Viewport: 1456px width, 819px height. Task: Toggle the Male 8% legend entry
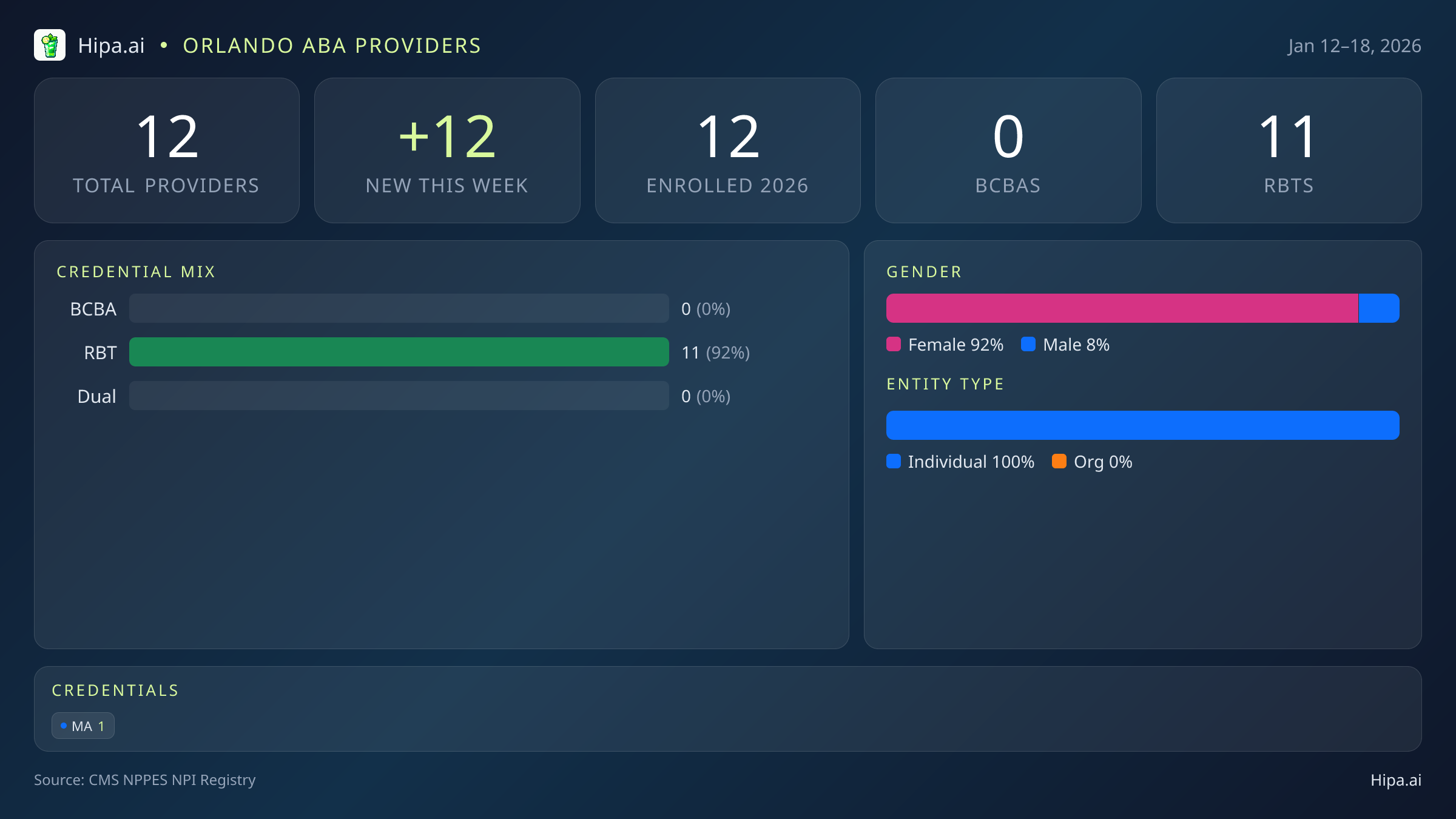tap(1066, 345)
